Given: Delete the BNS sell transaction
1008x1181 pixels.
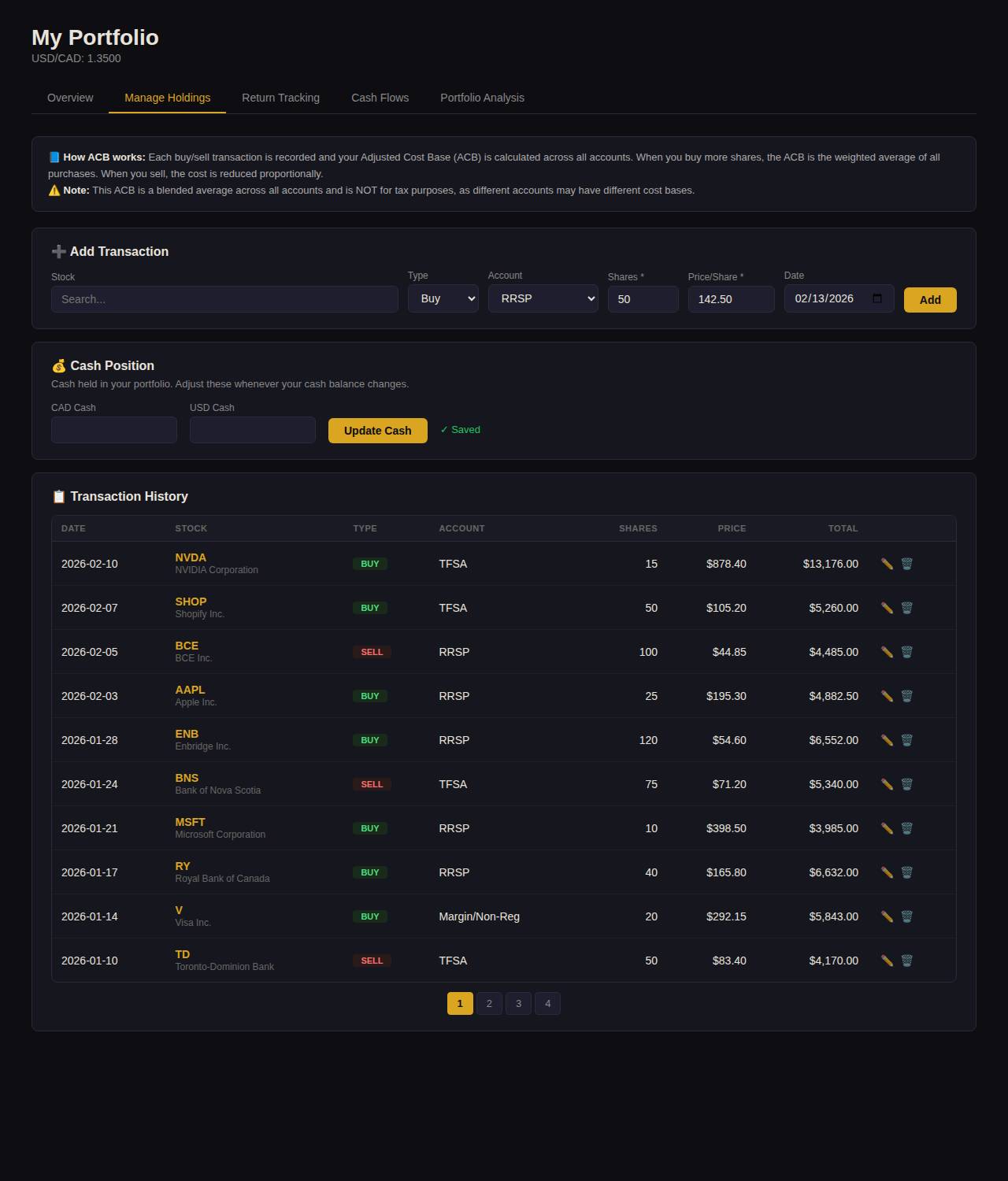Looking at the screenshot, I should [x=906, y=784].
